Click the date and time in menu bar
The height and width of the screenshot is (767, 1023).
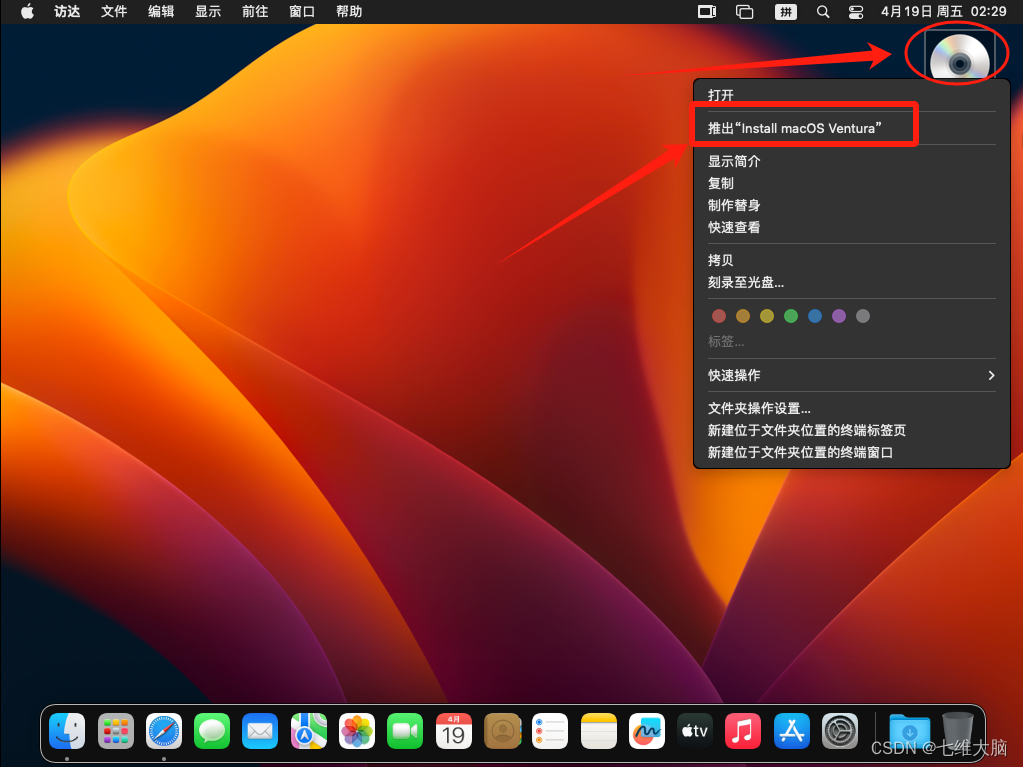[x=943, y=12]
